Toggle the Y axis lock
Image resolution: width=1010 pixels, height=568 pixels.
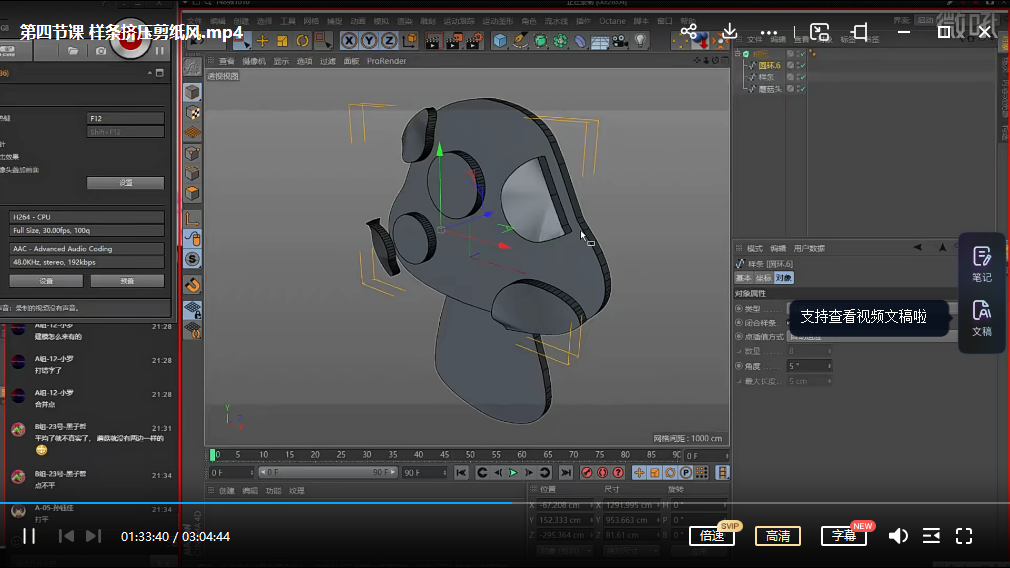tap(368, 41)
